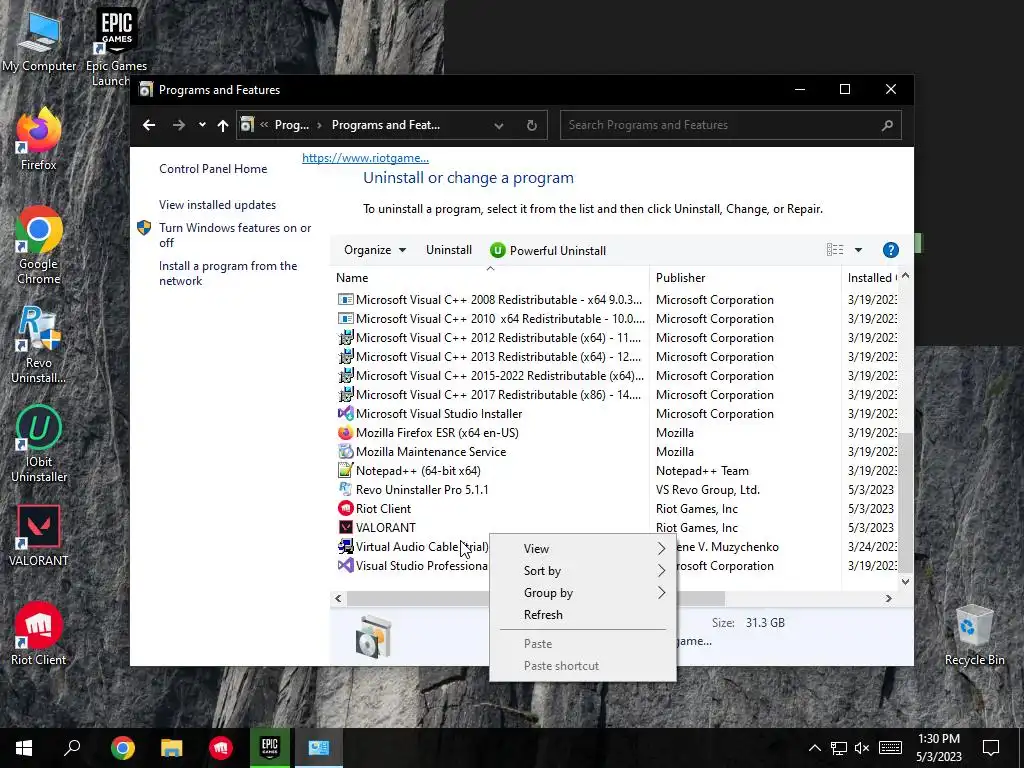Open Chrome from the taskbar

(122, 748)
